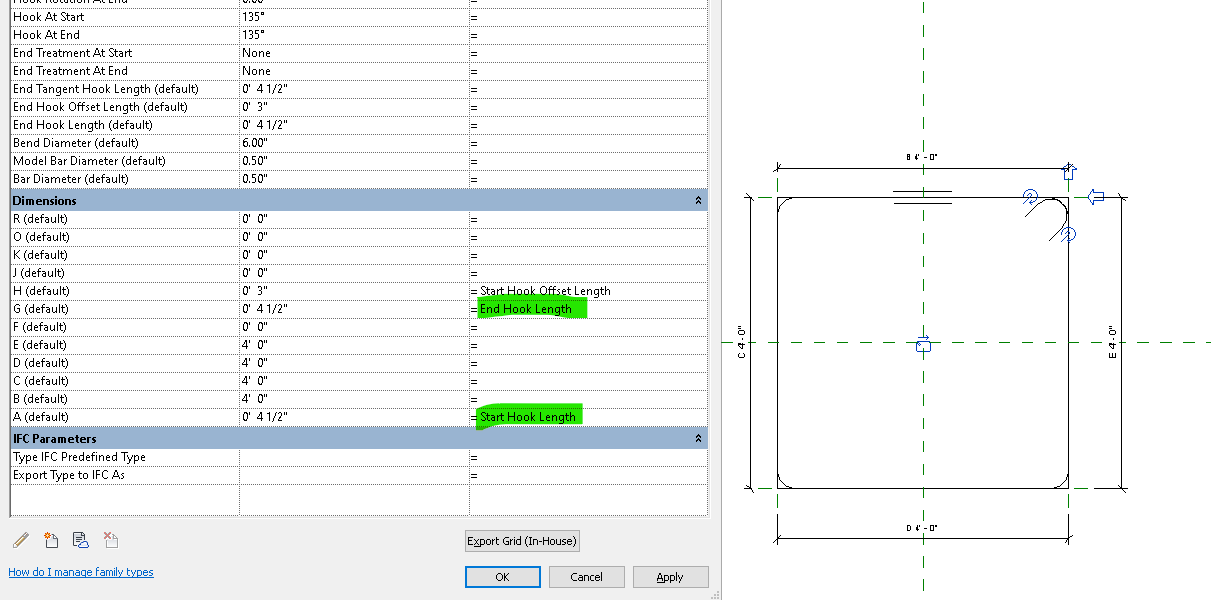Image resolution: width=1211 pixels, height=600 pixels.
Task: Click the Export Grid (In-House) button
Action: 521,540
